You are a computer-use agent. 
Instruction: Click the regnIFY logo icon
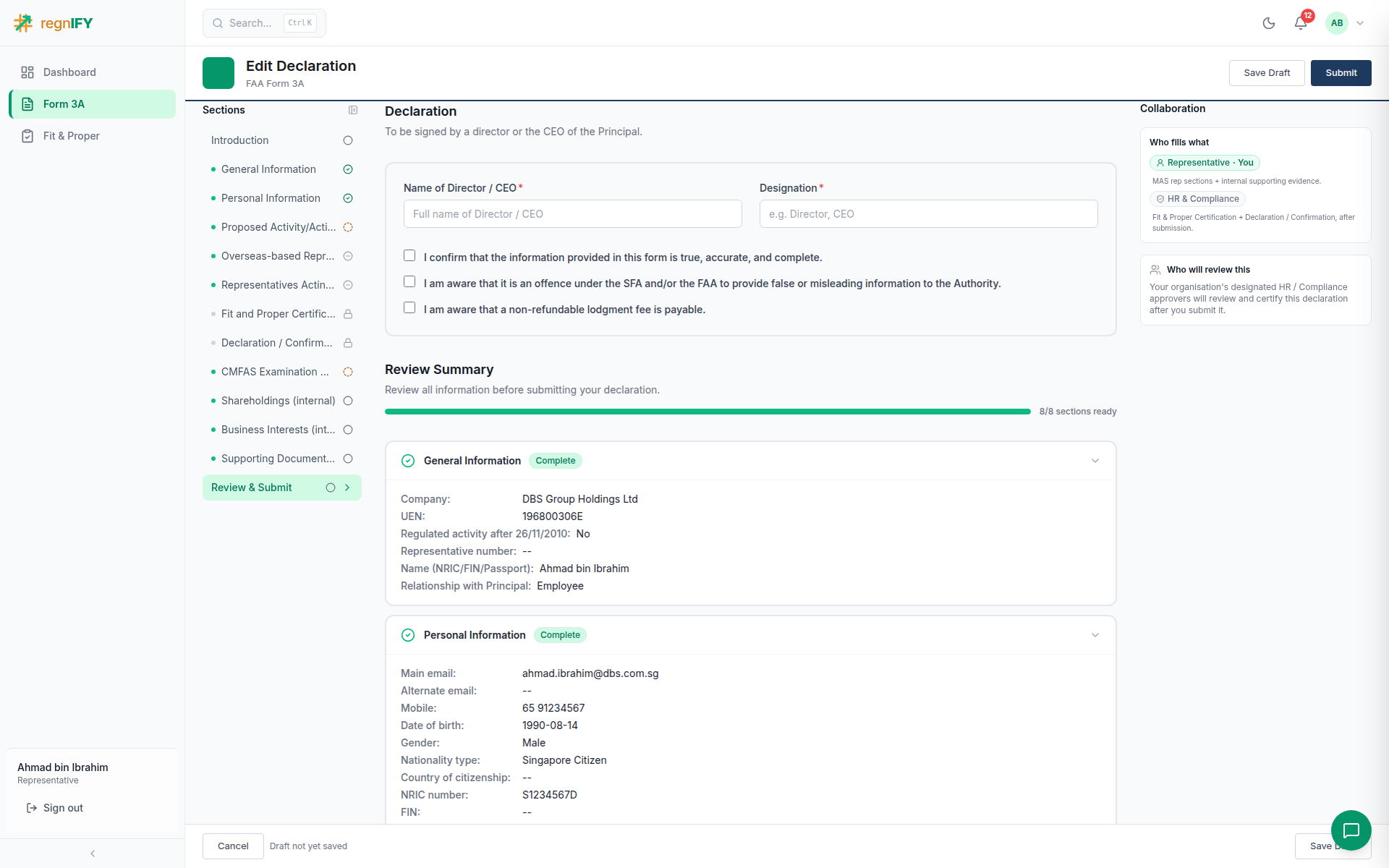[x=23, y=23]
